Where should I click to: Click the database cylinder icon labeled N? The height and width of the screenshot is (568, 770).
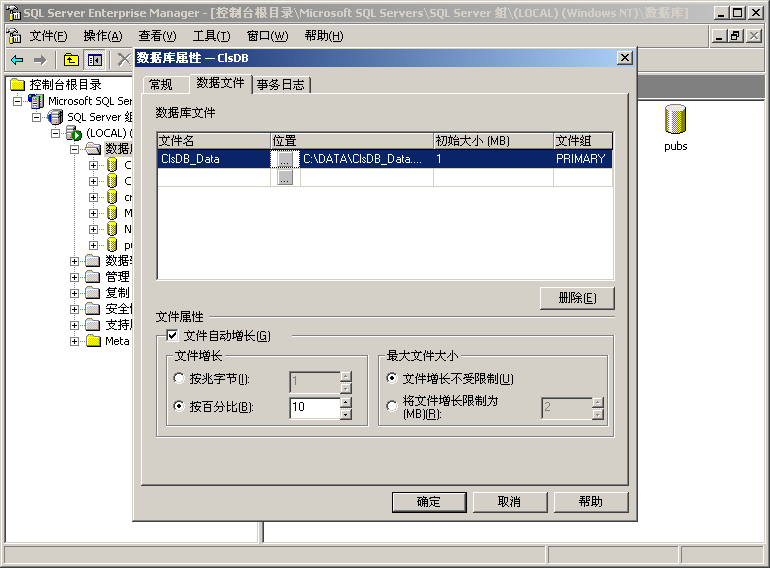click(112, 229)
